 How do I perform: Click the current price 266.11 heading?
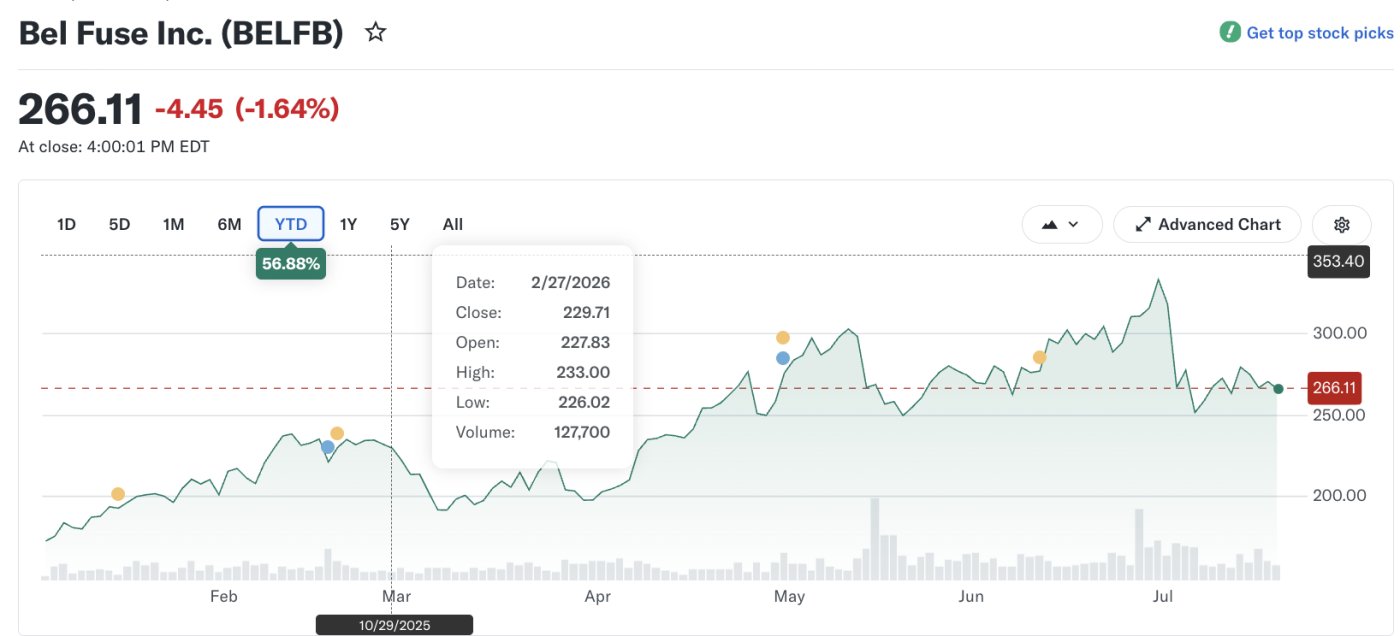(x=81, y=109)
